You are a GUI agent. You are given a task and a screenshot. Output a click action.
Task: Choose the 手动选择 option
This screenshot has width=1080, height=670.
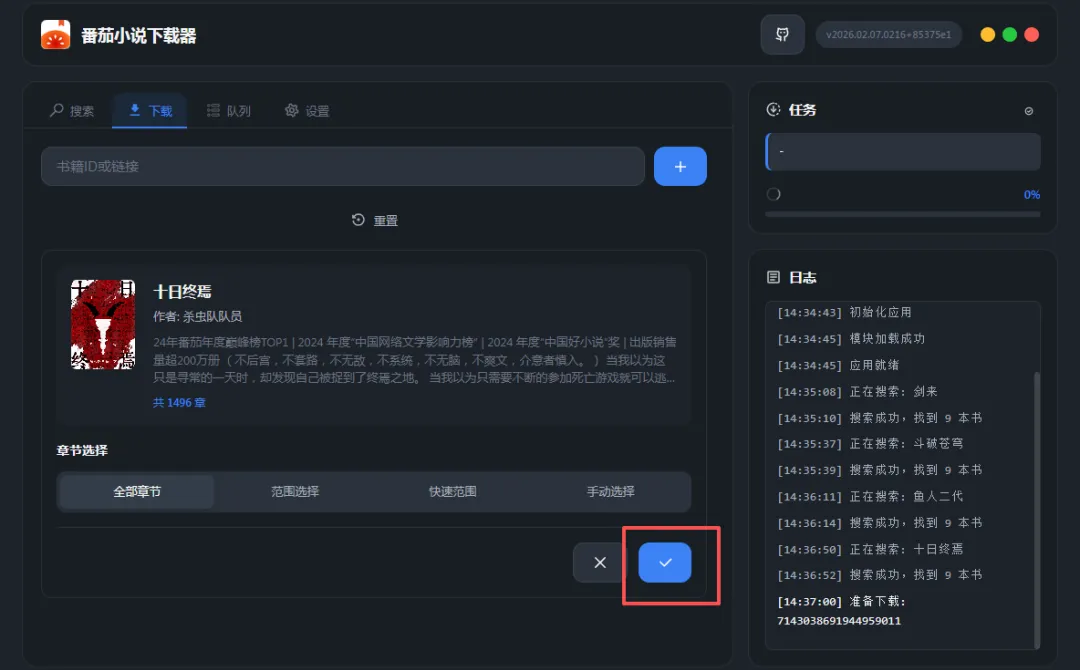pyautogui.click(x=611, y=491)
